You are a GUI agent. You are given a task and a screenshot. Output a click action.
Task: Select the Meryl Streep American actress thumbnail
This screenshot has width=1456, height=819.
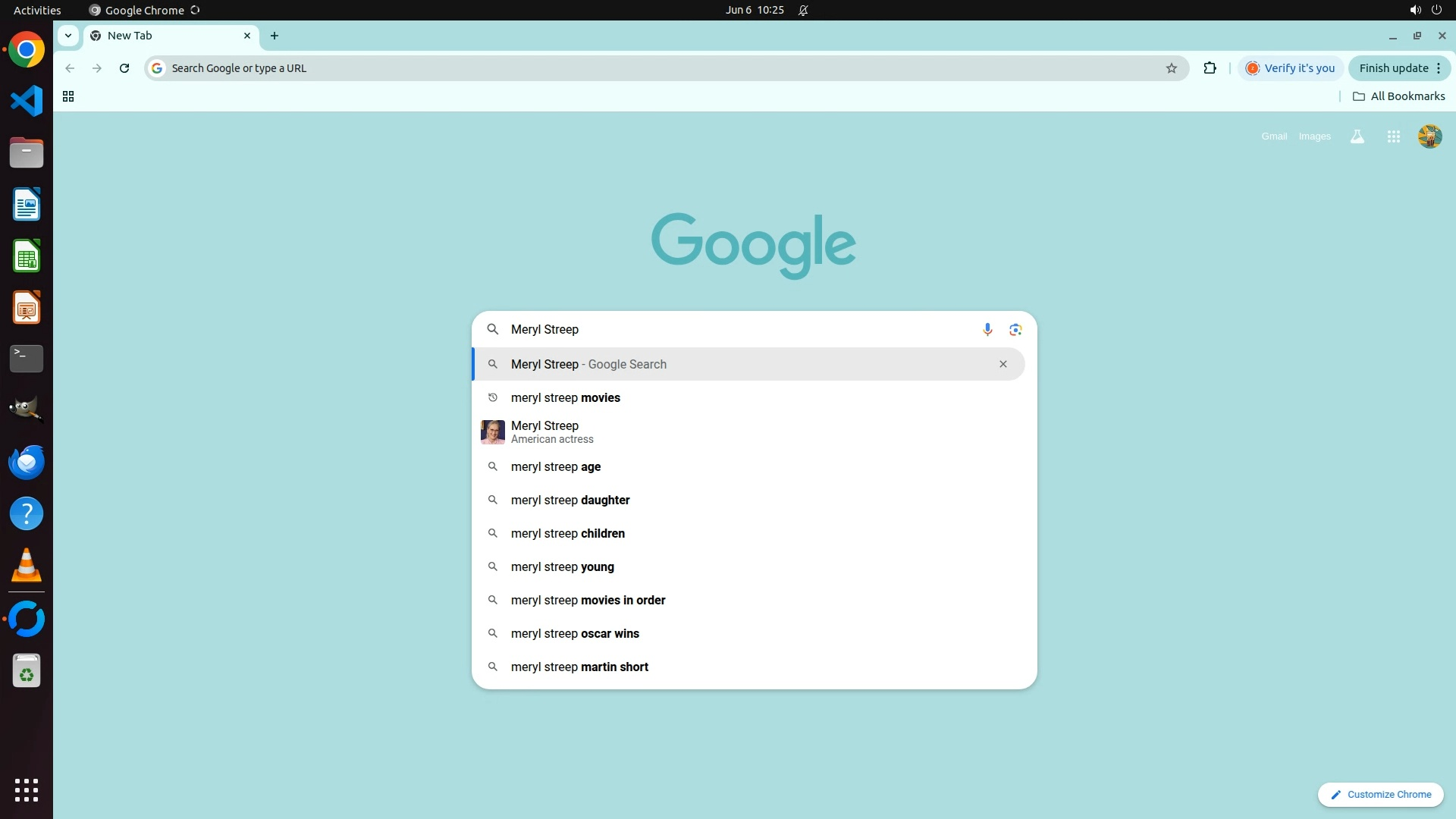(x=493, y=431)
